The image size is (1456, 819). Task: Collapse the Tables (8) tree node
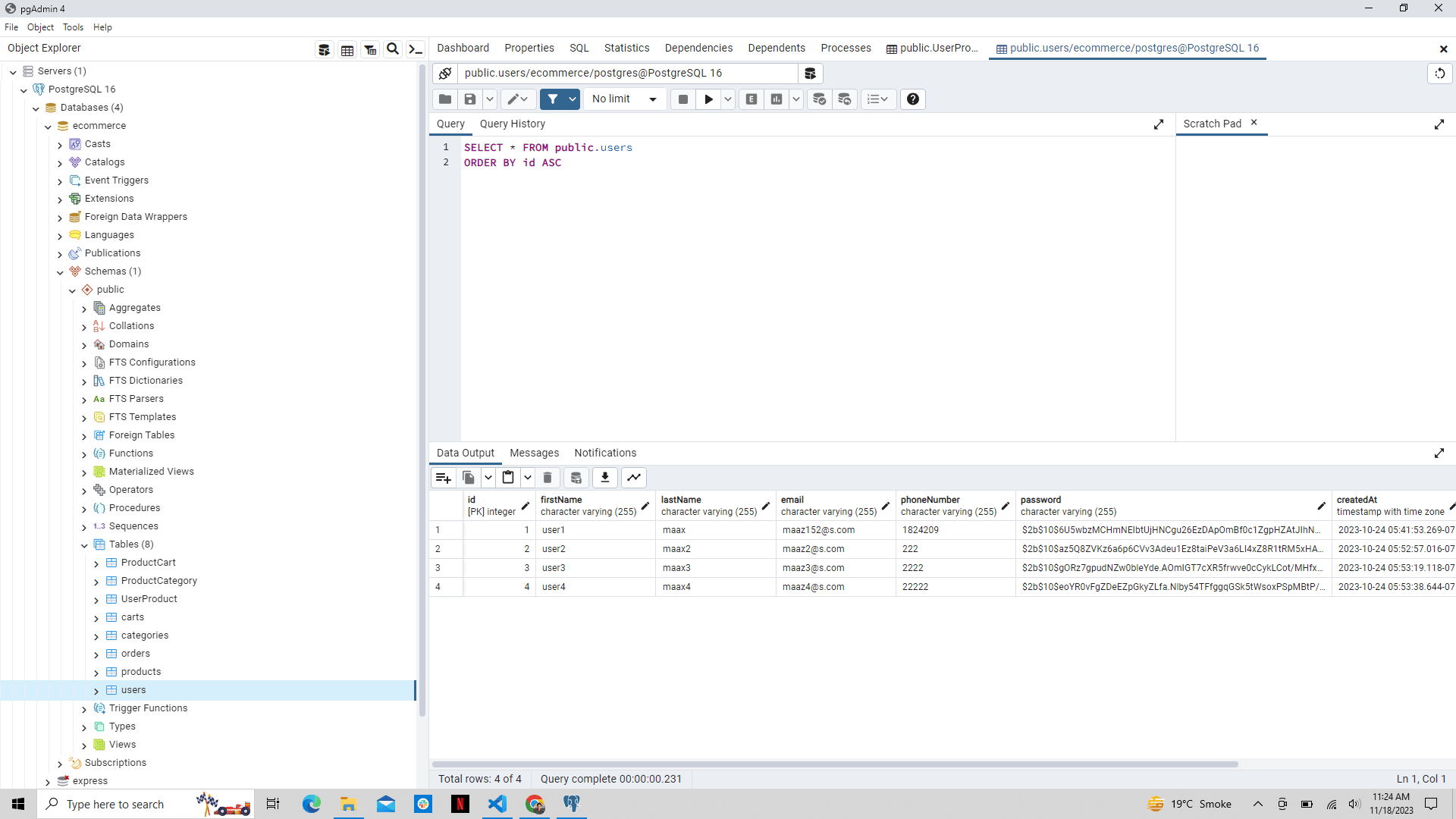point(84,545)
